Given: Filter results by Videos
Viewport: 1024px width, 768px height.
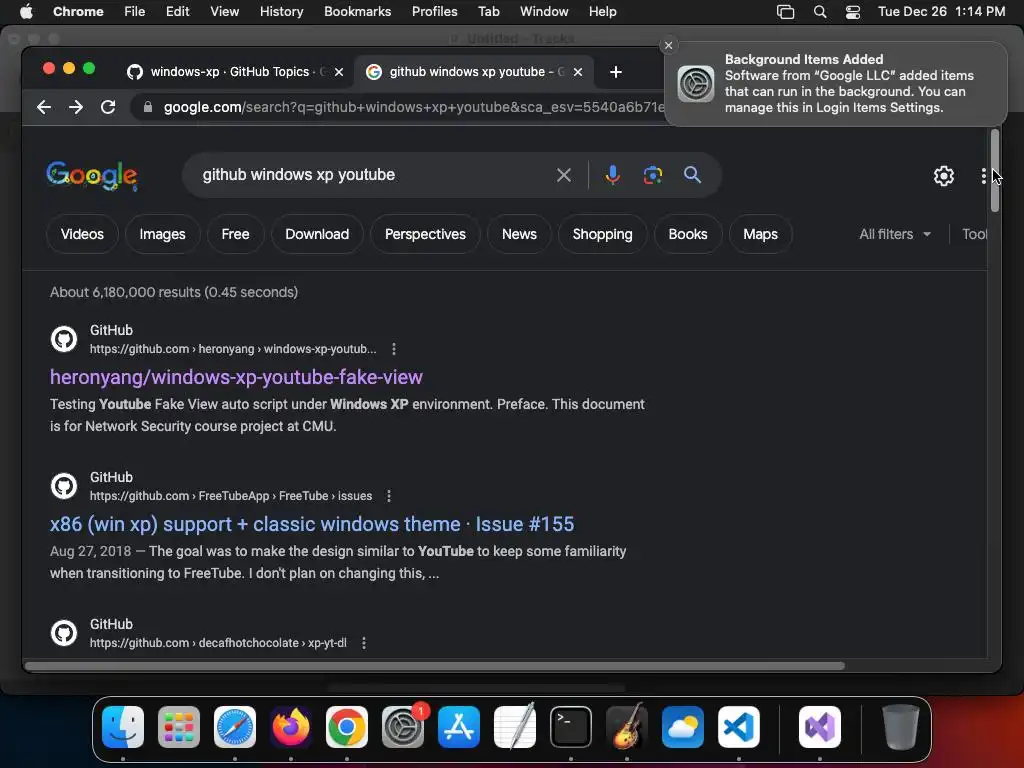Looking at the screenshot, I should click(82, 234).
